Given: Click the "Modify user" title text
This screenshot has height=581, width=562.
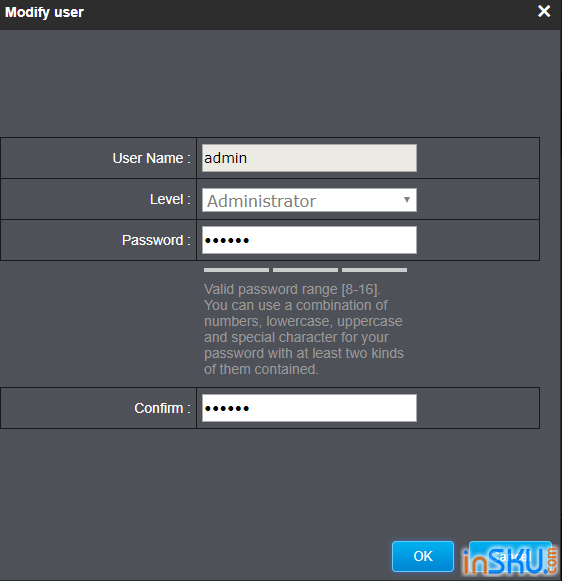Looking at the screenshot, I should coord(44,12).
